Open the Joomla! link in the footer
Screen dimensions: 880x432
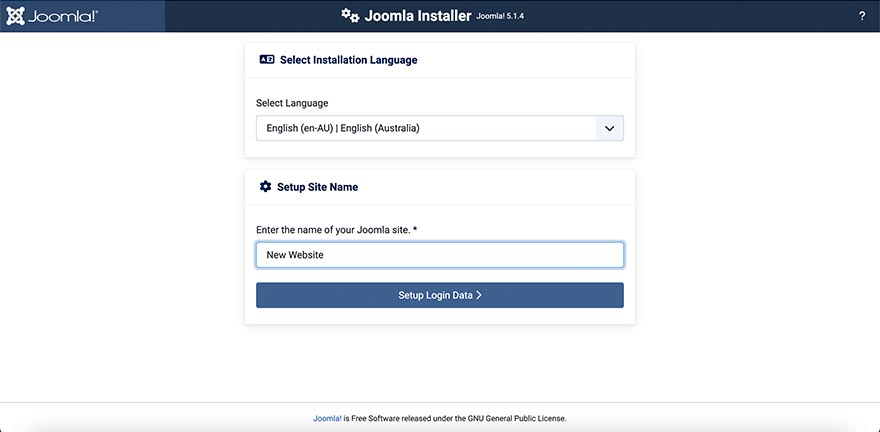327,419
